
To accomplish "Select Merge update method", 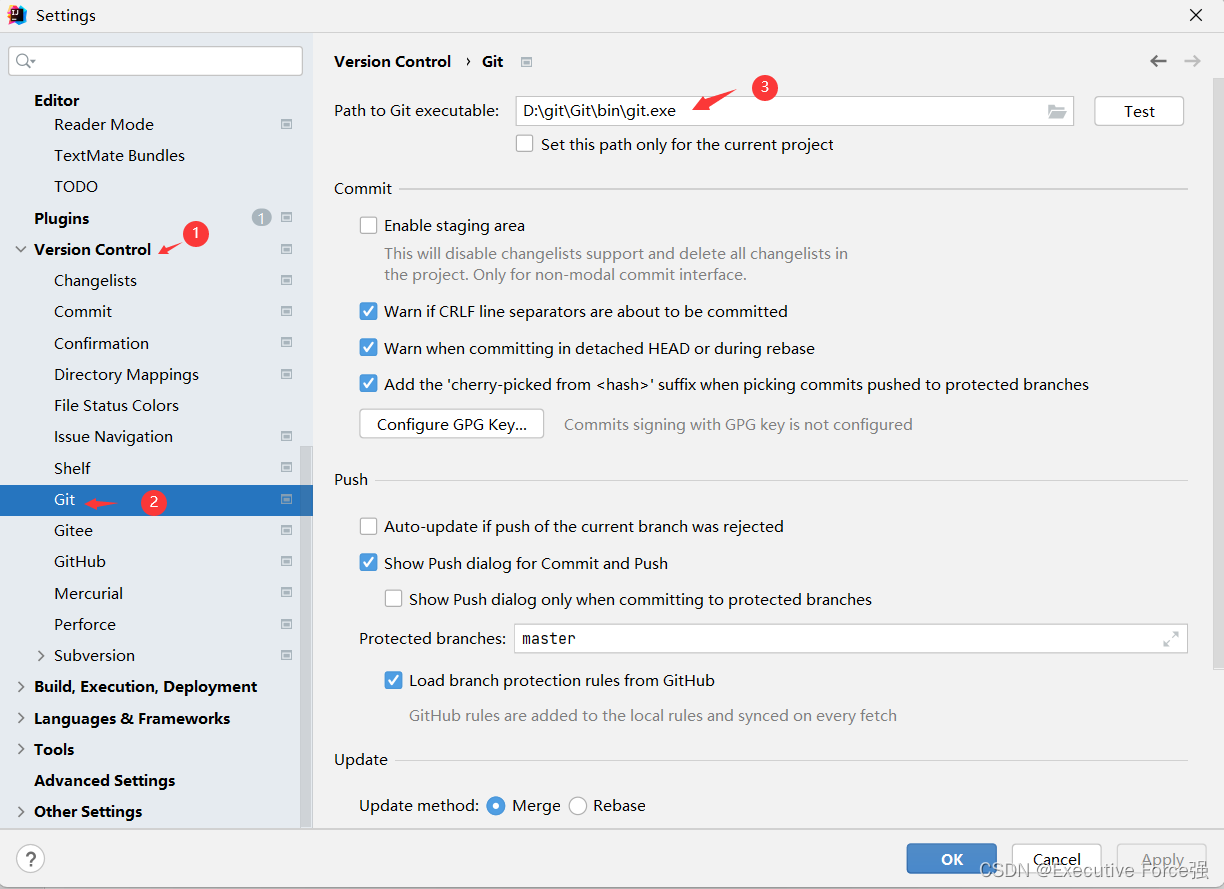I will tap(496, 806).
